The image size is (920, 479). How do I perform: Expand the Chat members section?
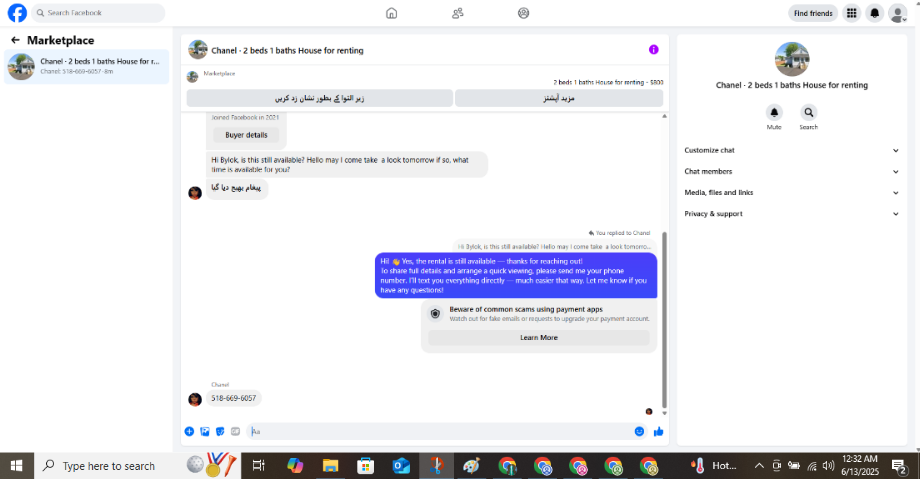tap(792, 171)
